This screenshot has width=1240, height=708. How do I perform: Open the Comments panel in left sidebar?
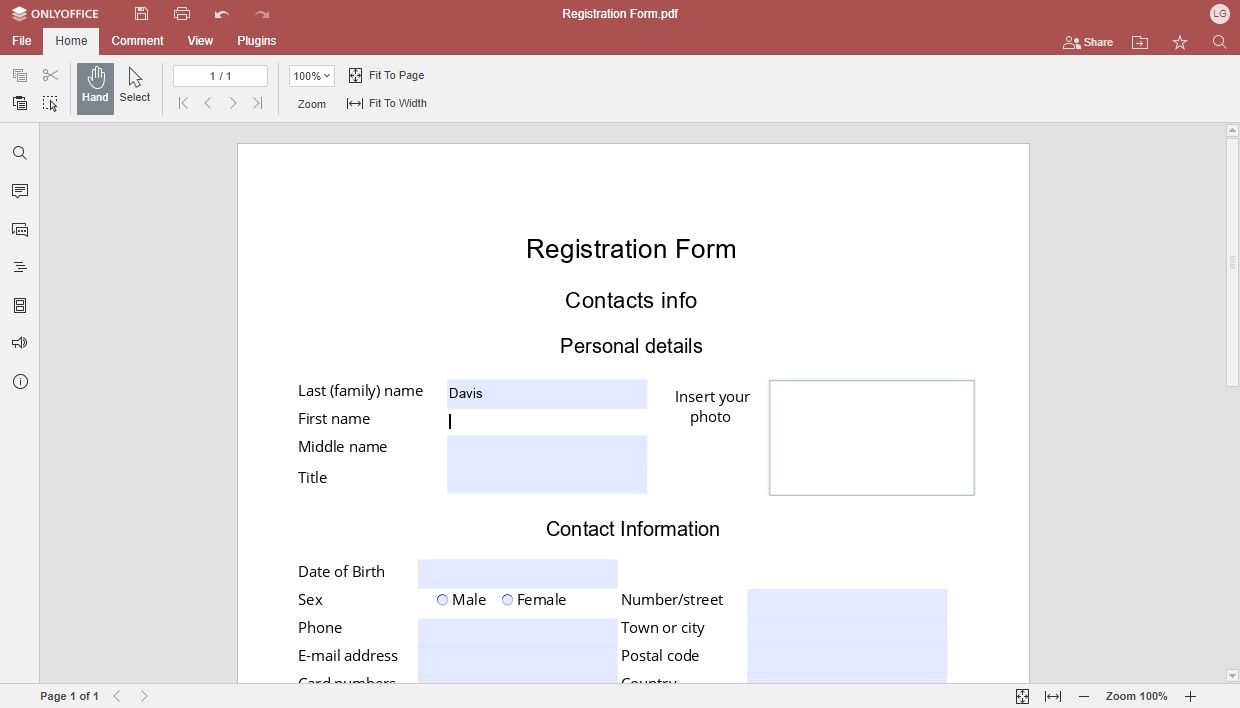coord(20,191)
